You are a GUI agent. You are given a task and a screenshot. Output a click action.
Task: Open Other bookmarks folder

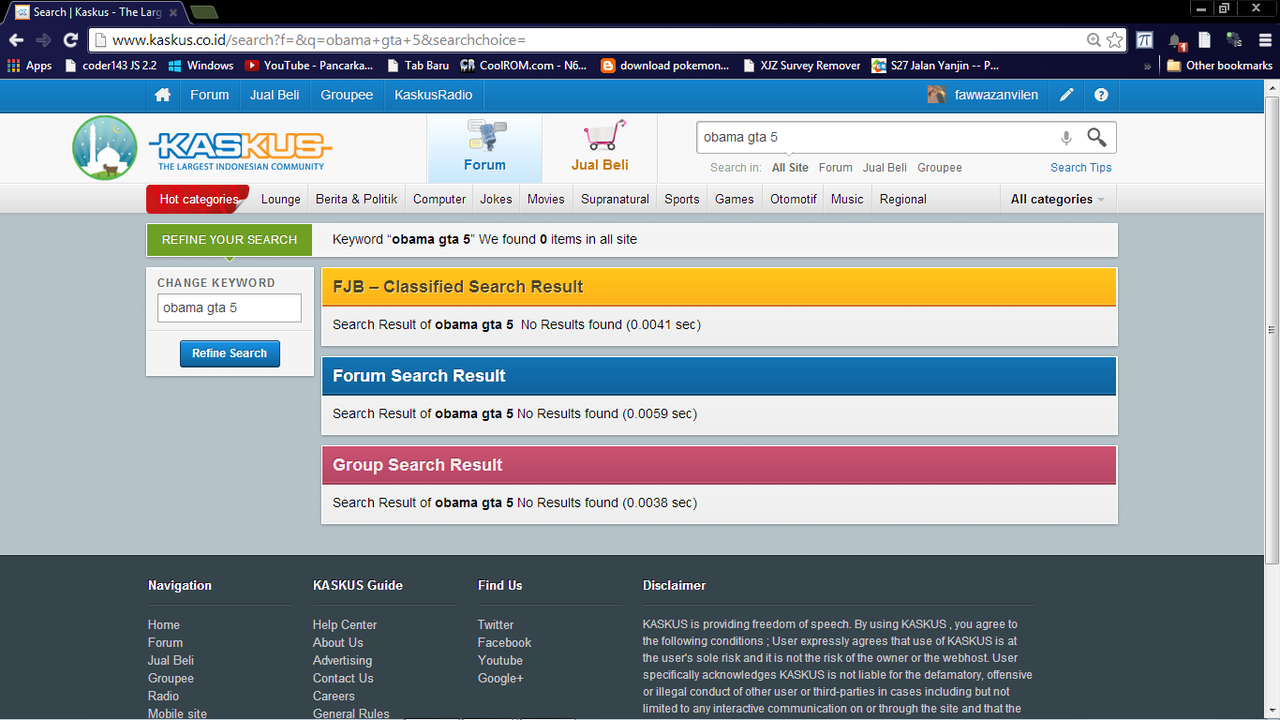coord(1219,65)
